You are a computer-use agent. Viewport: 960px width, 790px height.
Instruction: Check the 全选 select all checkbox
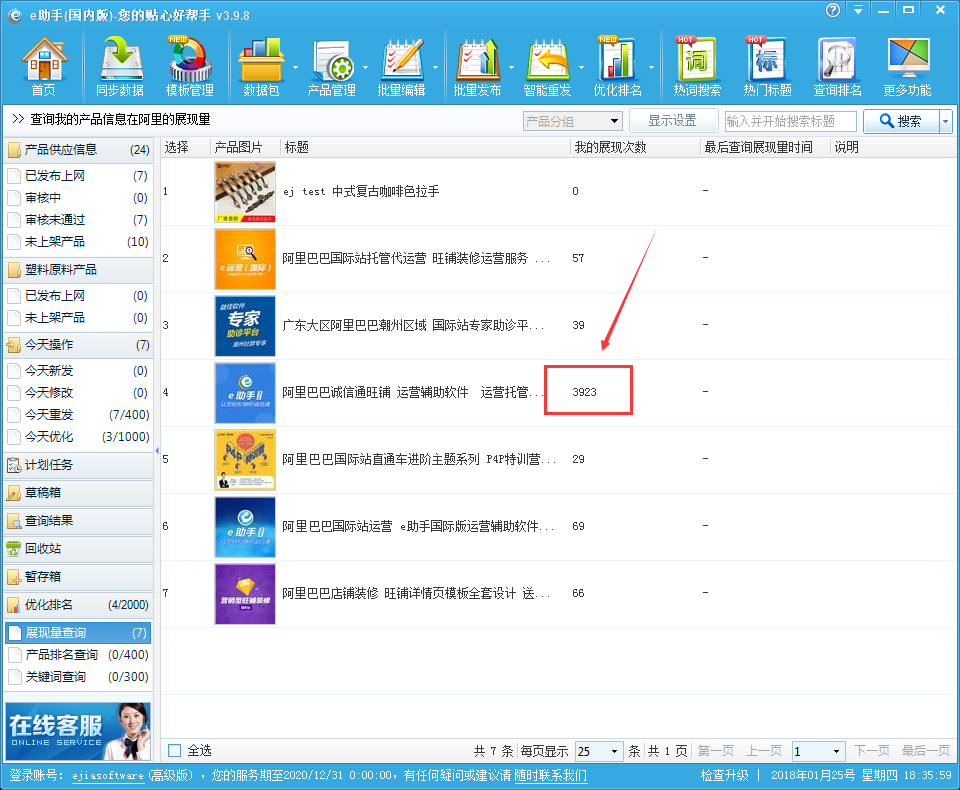[175, 751]
